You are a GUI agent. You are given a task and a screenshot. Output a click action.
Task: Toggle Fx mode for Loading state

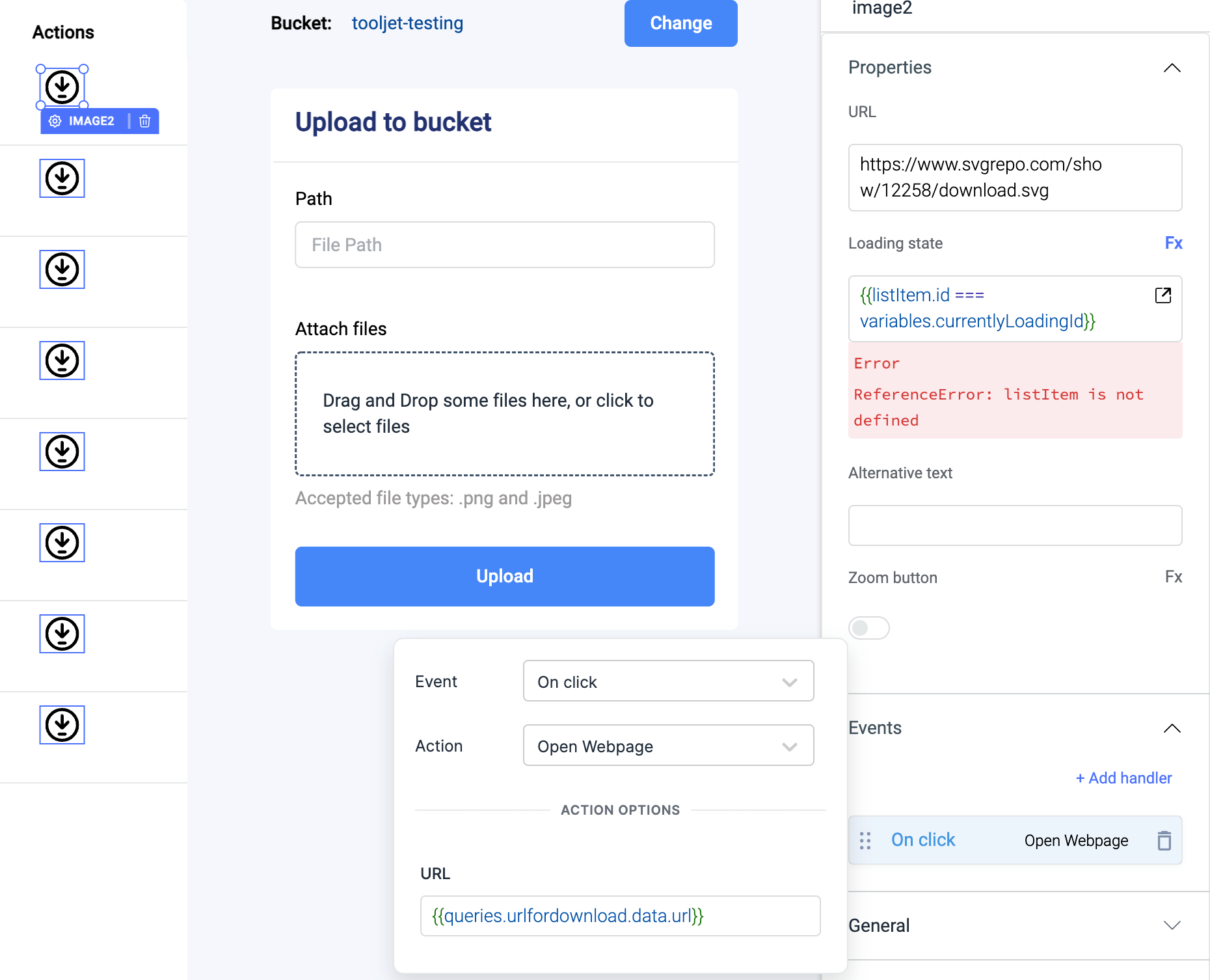(x=1173, y=243)
